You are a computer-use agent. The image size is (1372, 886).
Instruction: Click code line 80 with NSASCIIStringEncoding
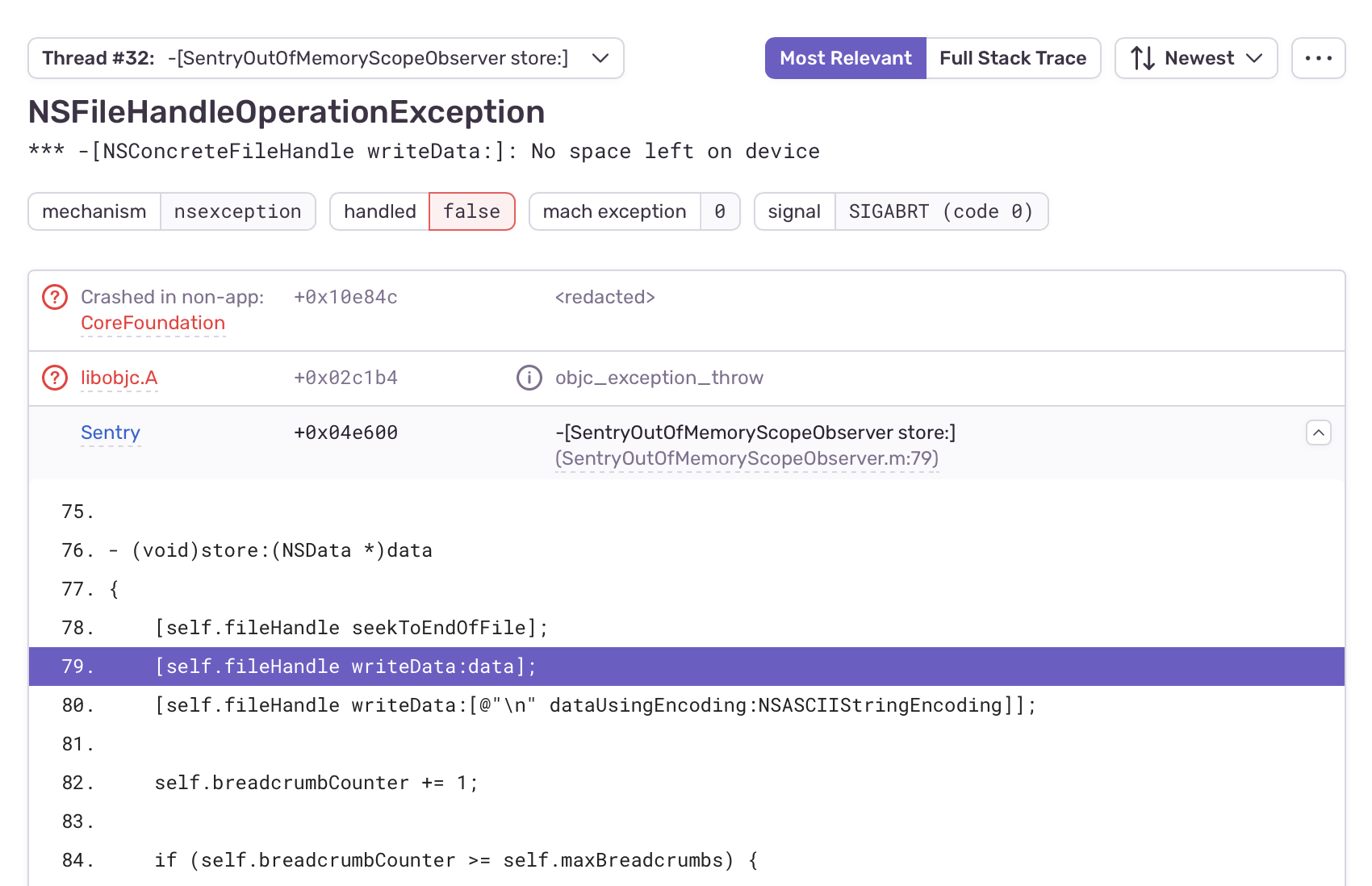pyautogui.click(x=687, y=705)
